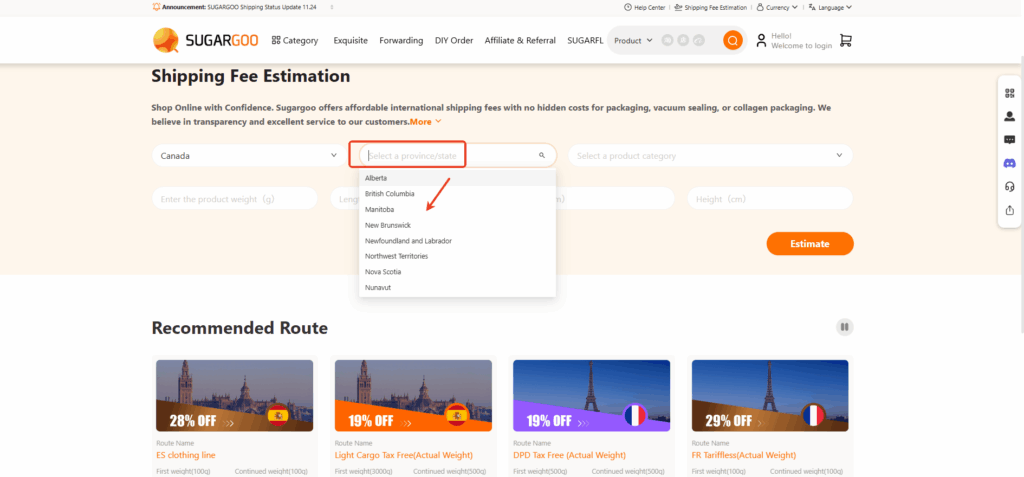Open Light Cargo Tax Free route link
Viewport: 1024px width, 477px height.
click(x=404, y=455)
